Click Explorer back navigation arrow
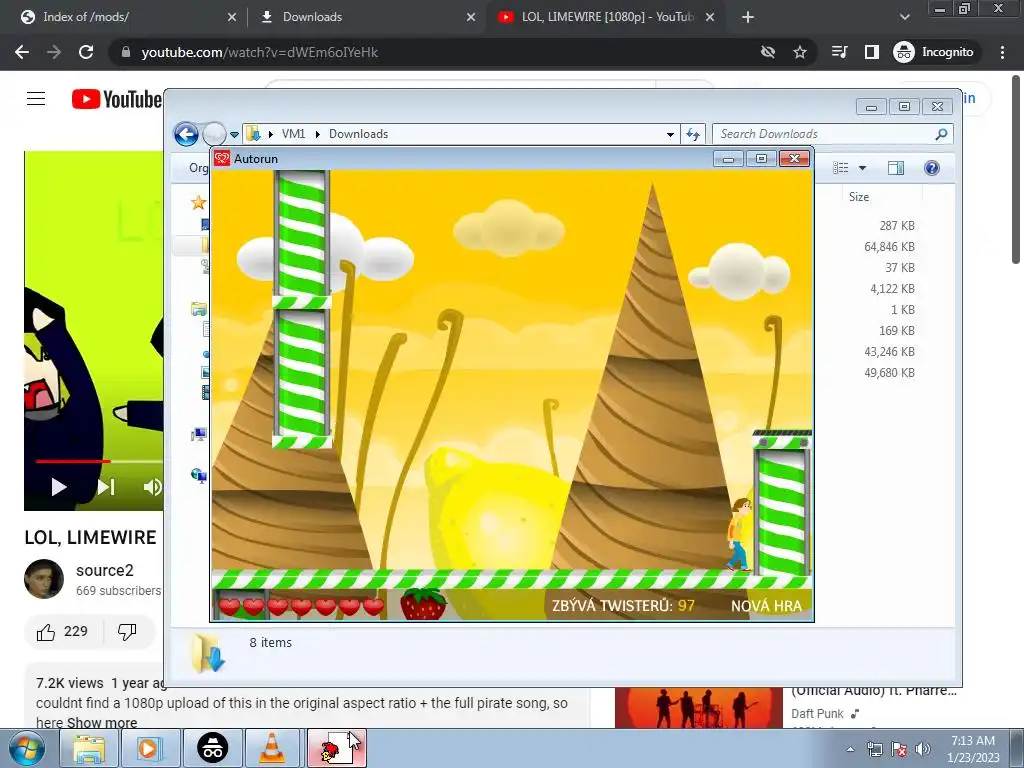The image size is (1024, 768). (186, 135)
